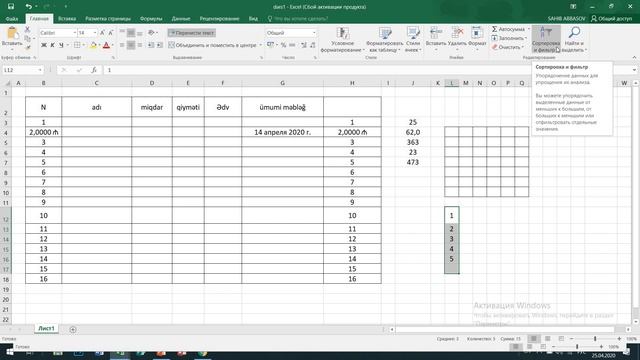The image size is (640, 360).
Task: Open the Name Box dropdown arrow
Action: (x=40, y=70)
